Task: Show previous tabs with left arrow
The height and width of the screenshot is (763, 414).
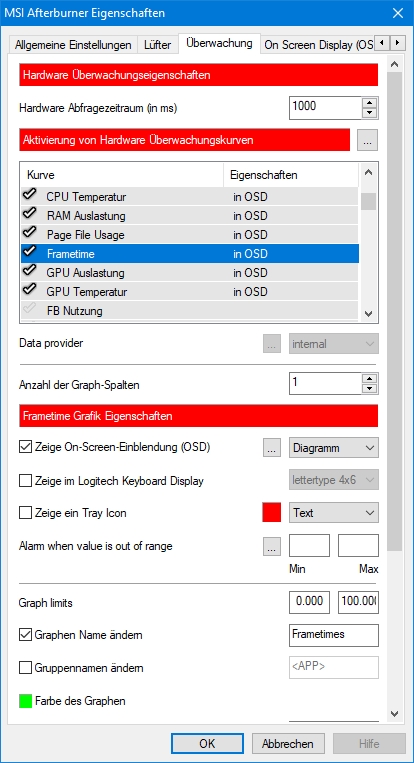Action: point(382,43)
